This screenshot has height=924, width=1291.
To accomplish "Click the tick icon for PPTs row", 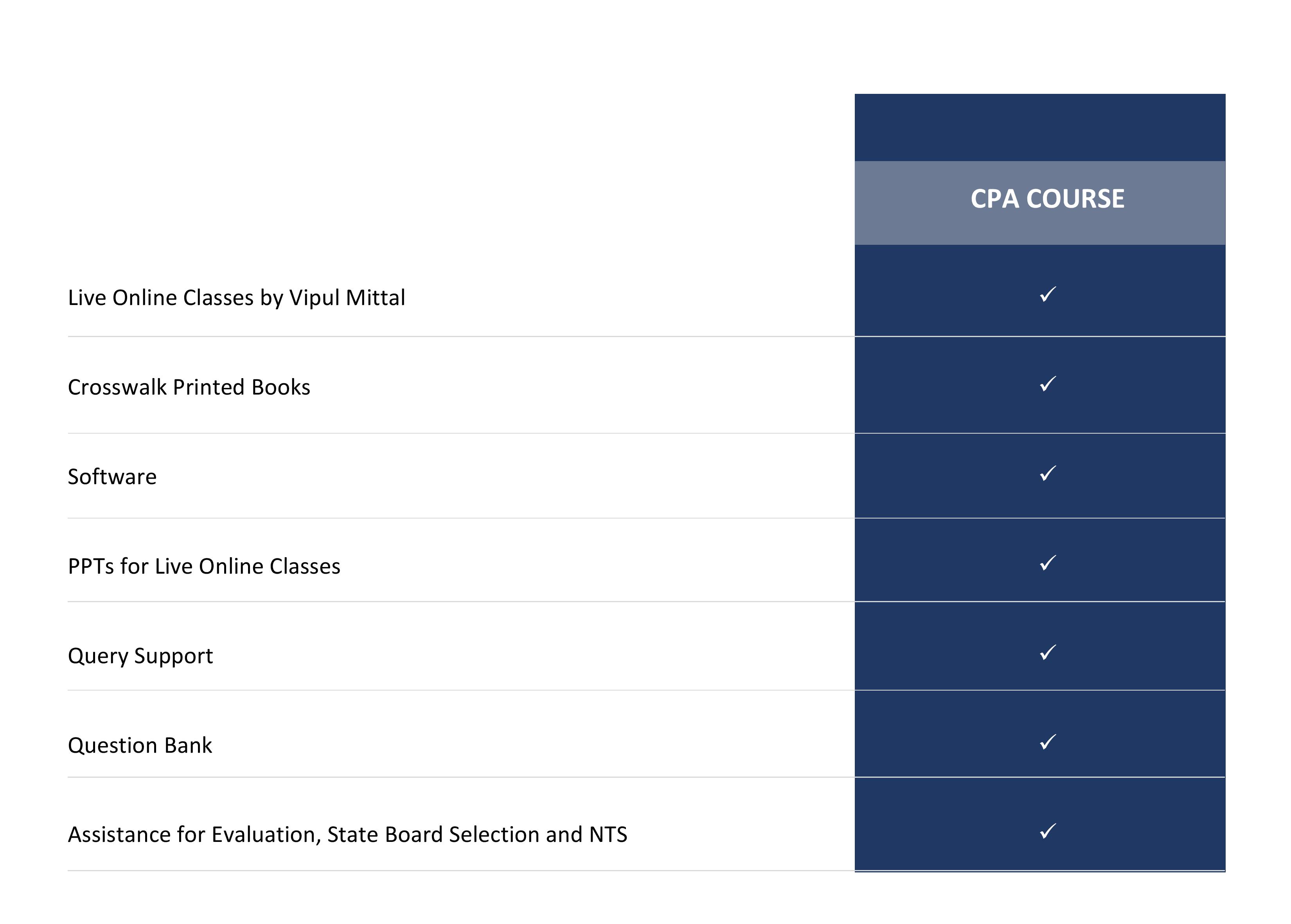I will coord(1047,563).
